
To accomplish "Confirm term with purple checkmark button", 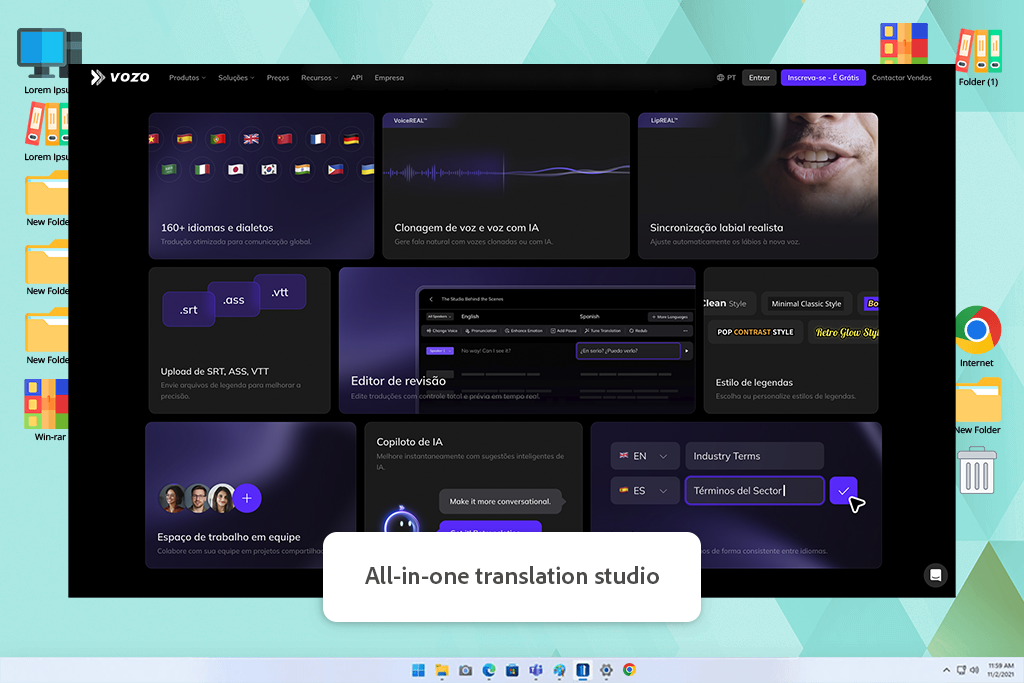I will [x=843, y=491].
